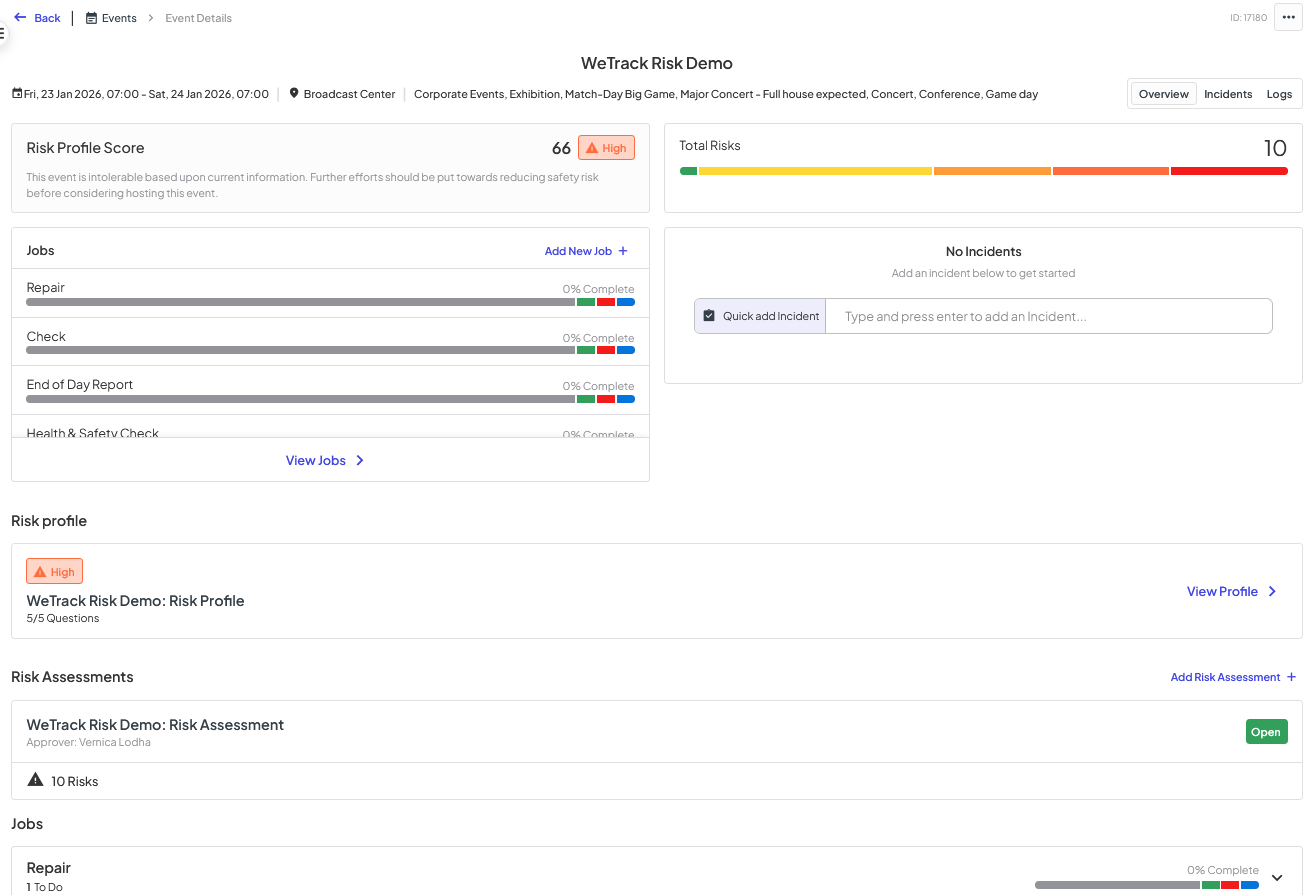Select the Overview tab
The image size is (1313, 895).
click(1164, 94)
